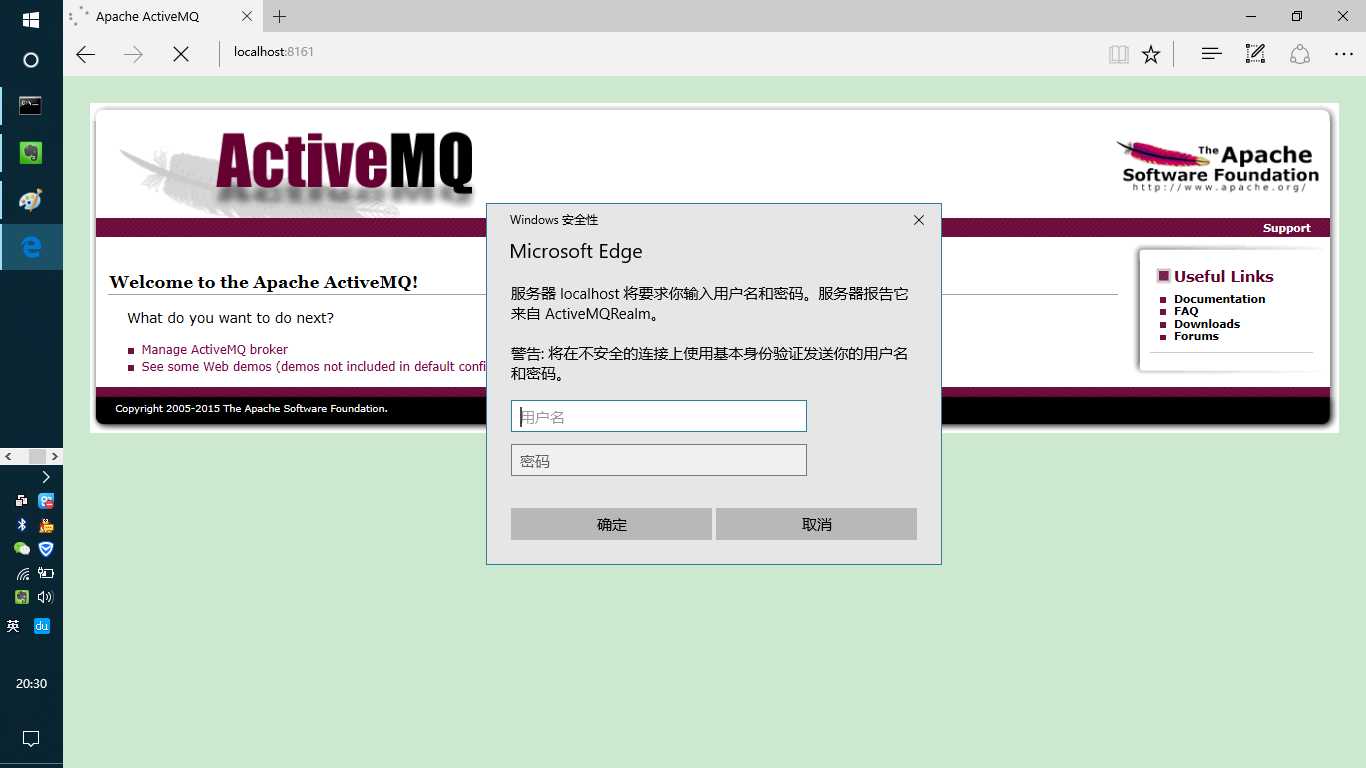The image size is (1366, 768).
Task: Open the FAQ useful link
Action: click(x=1186, y=311)
